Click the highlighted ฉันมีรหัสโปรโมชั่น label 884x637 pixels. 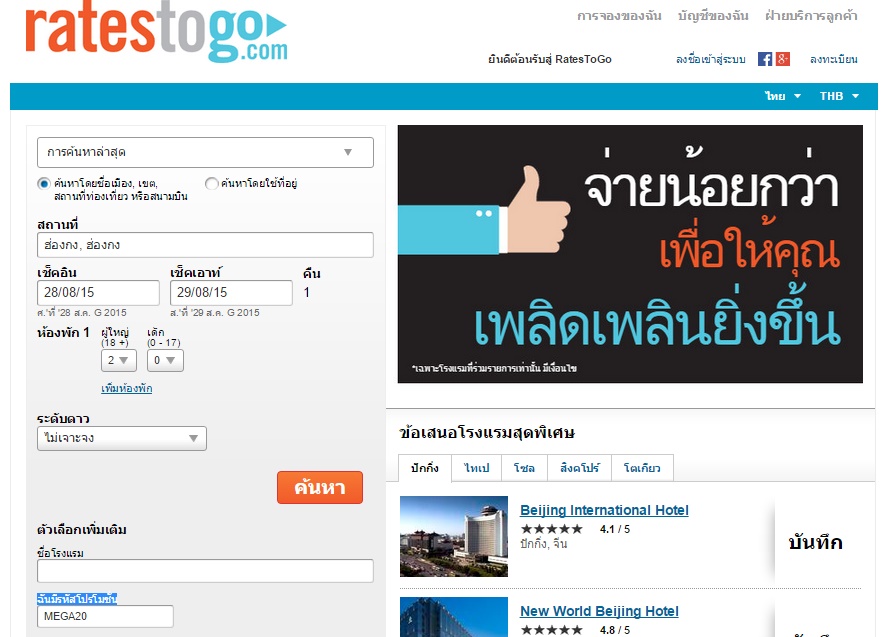point(77,599)
